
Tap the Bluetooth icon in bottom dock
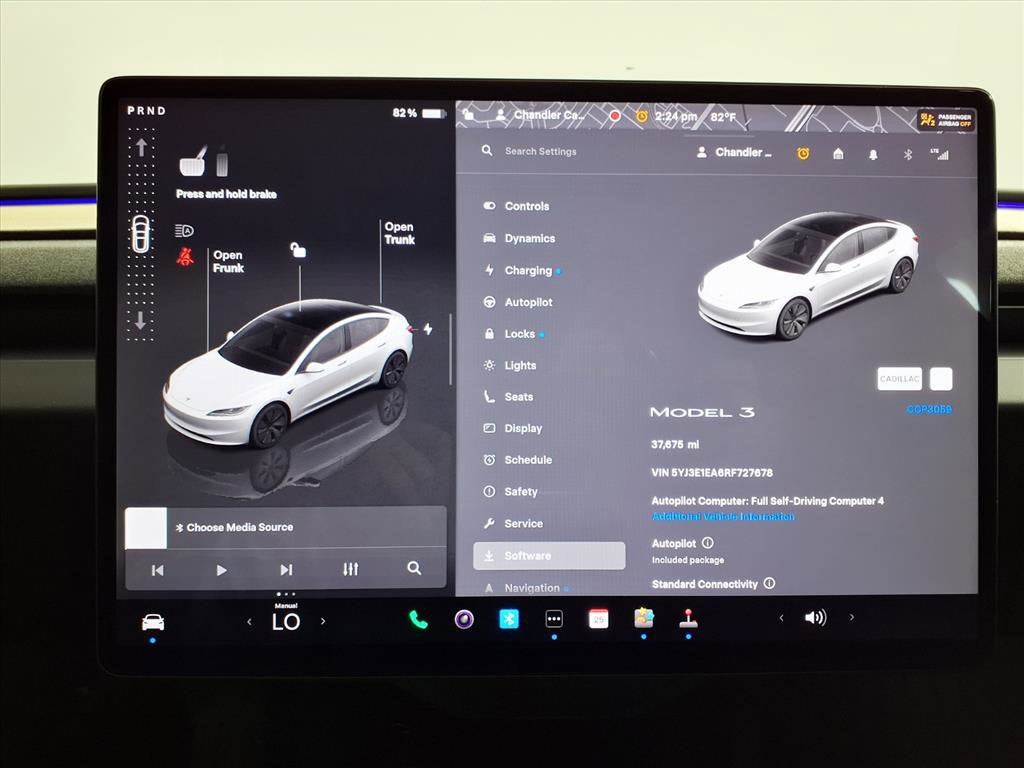click(x=509, y=619)
